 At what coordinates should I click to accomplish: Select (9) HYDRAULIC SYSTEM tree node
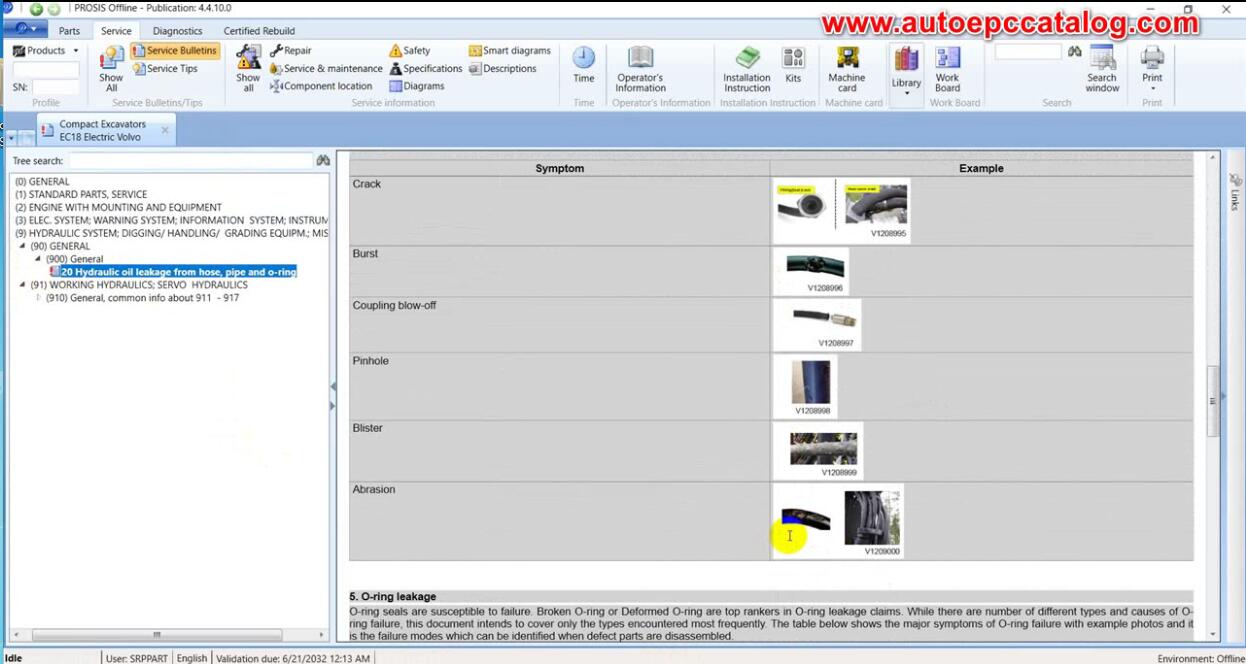pyautogui.click(x=171, y=234)
